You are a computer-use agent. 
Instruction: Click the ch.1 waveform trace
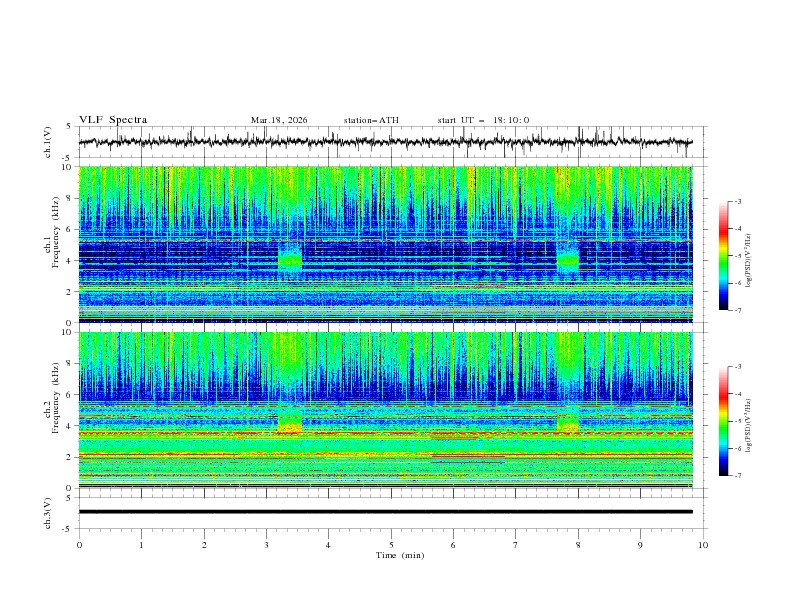point(385,142)
